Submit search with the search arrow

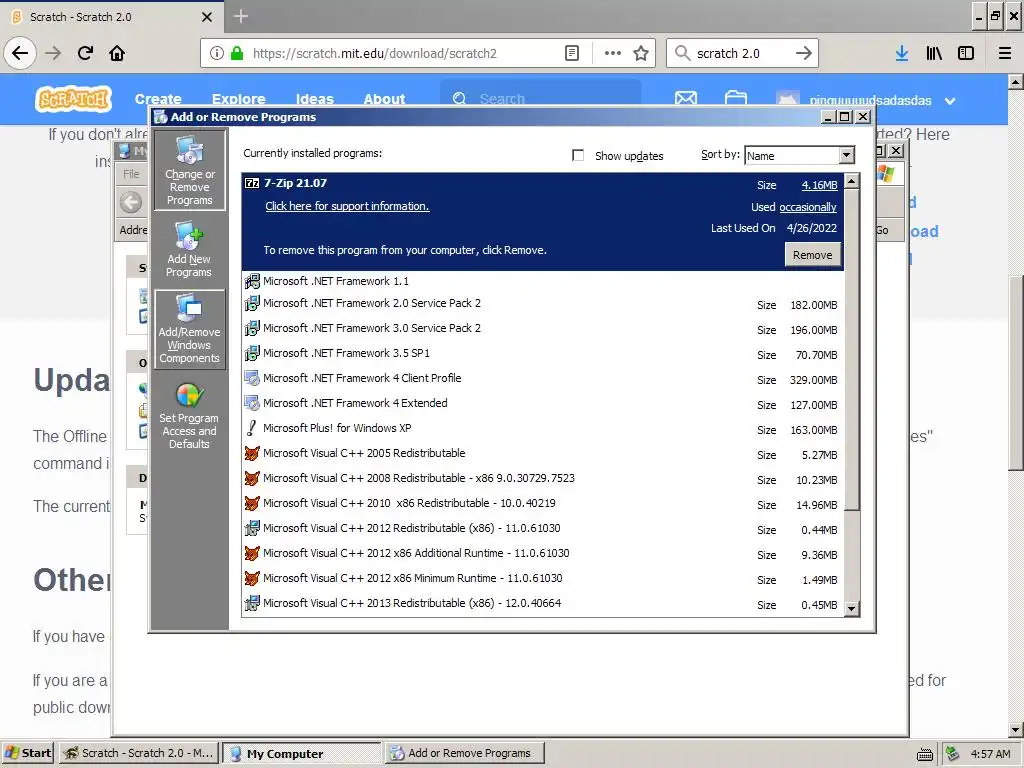click(804, 54)
